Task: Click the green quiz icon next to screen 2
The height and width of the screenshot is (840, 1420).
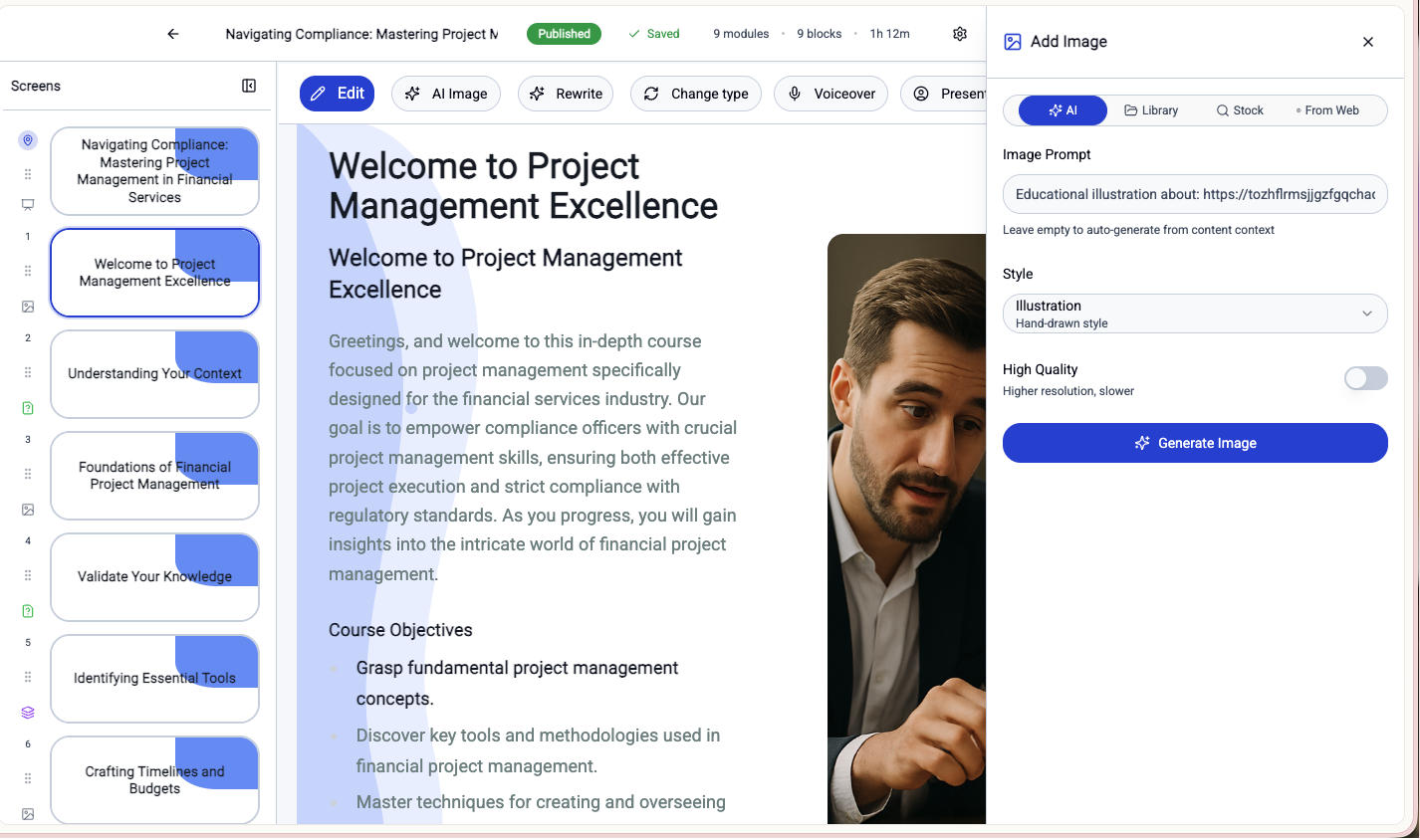Action: tap(27, 408)
